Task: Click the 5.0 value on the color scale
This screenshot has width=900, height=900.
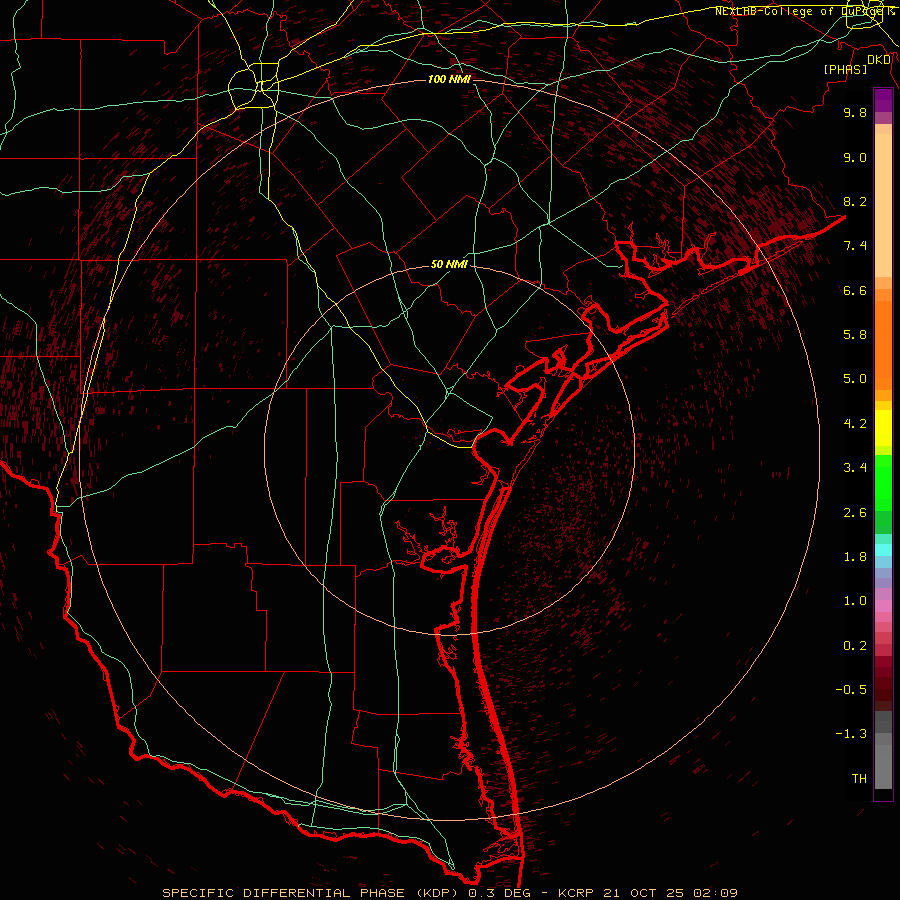Action: point(855,379)
